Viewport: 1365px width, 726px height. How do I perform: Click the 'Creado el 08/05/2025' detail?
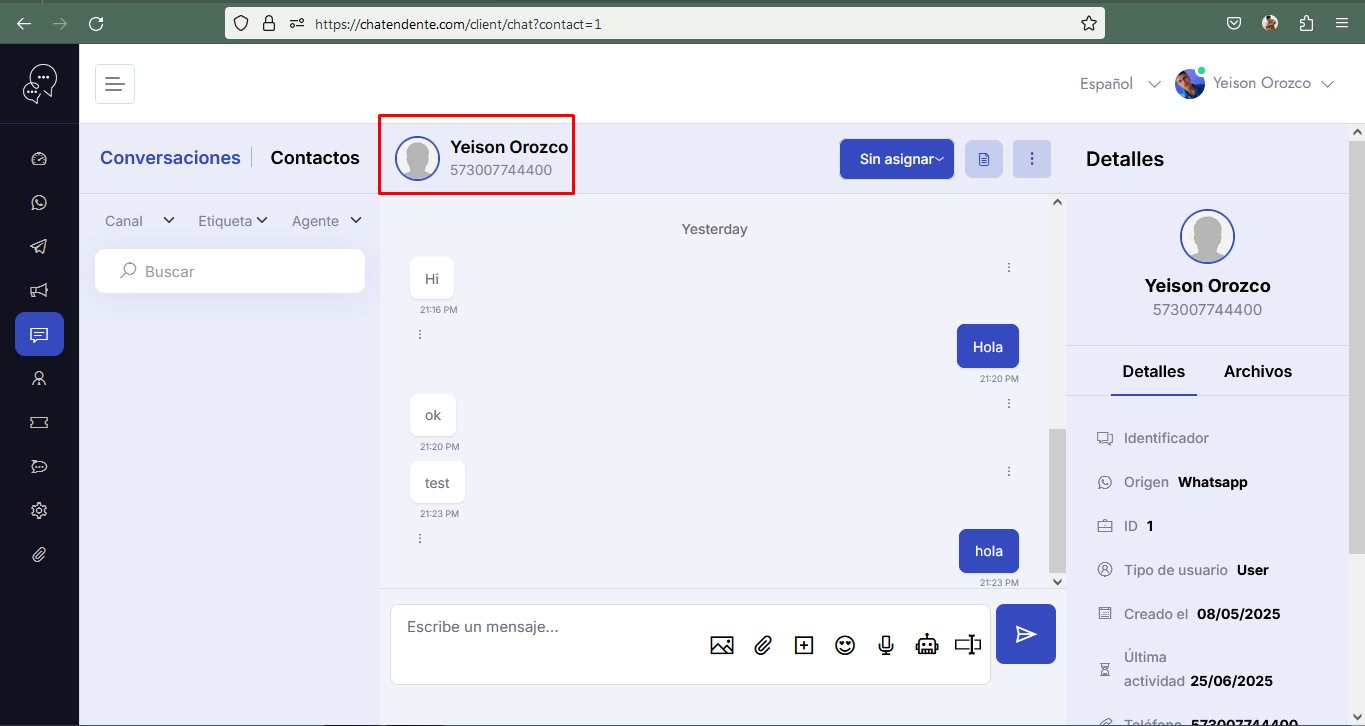coord(1189,614)
